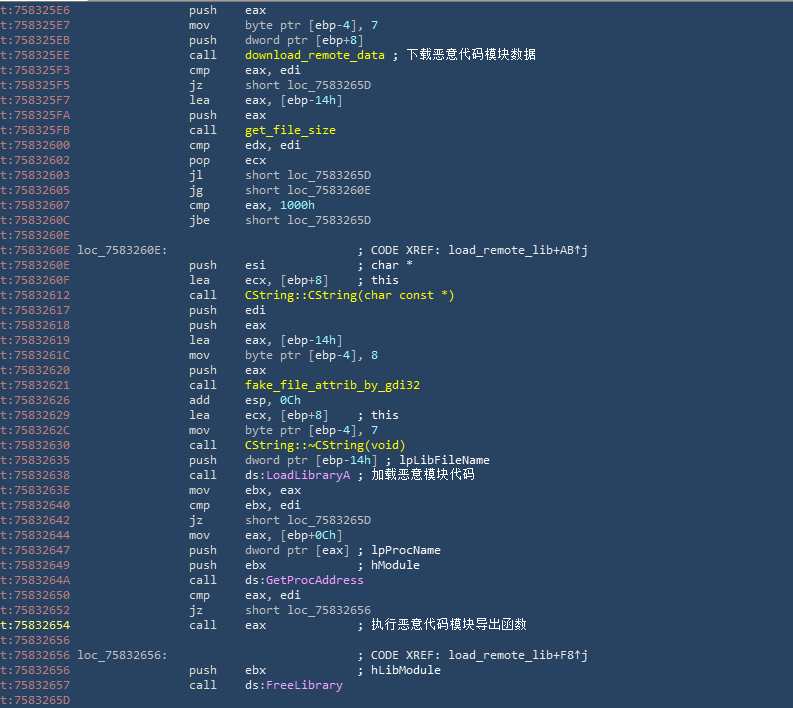The width and height of the screenshot is (793, 708).
Task: Select the loc_75832656 label definition
Action: 123,655
